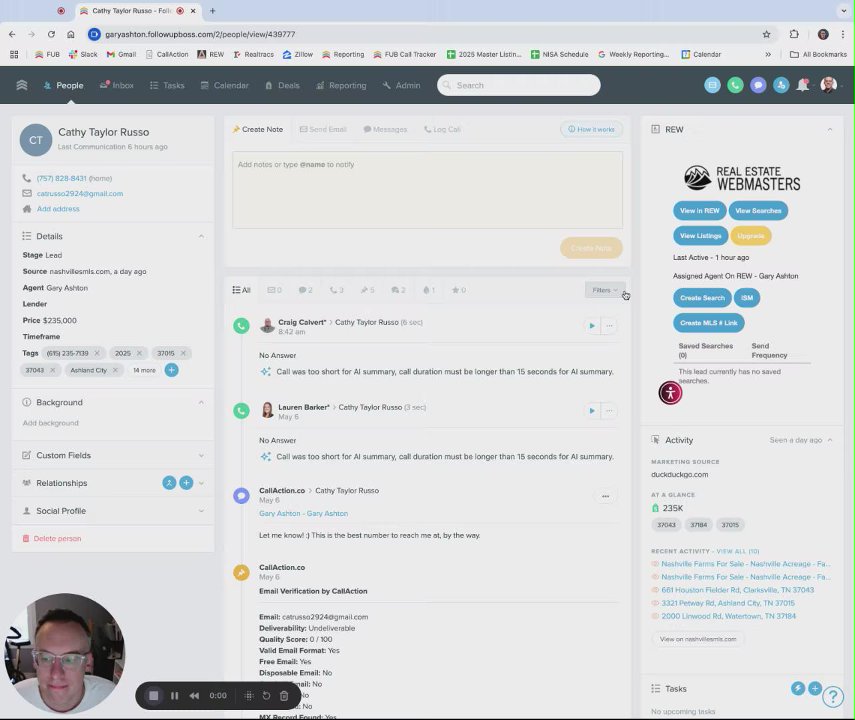Open the Inbox tab
This screenshot has height=720, width=855.
pos(117,86)
